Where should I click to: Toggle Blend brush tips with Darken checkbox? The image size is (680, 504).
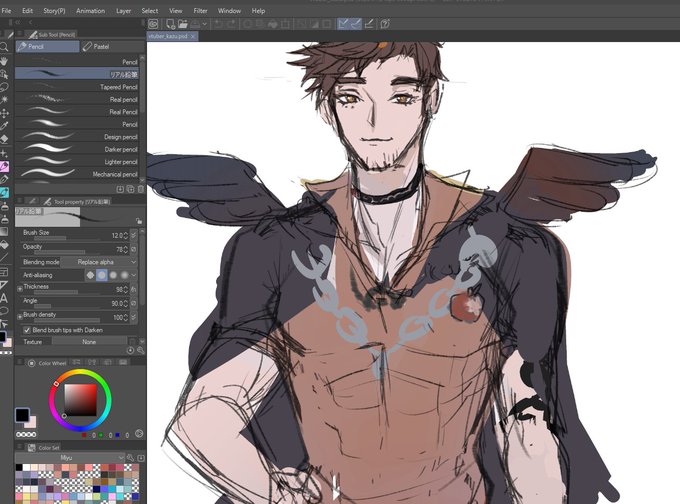coord(27,330)
